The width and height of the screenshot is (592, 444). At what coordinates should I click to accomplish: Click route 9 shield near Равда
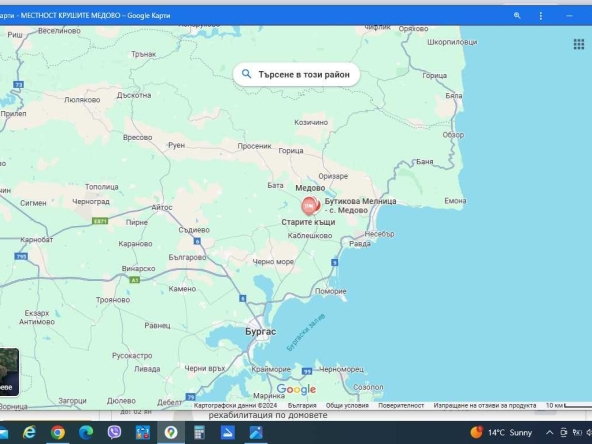[335, 262]
